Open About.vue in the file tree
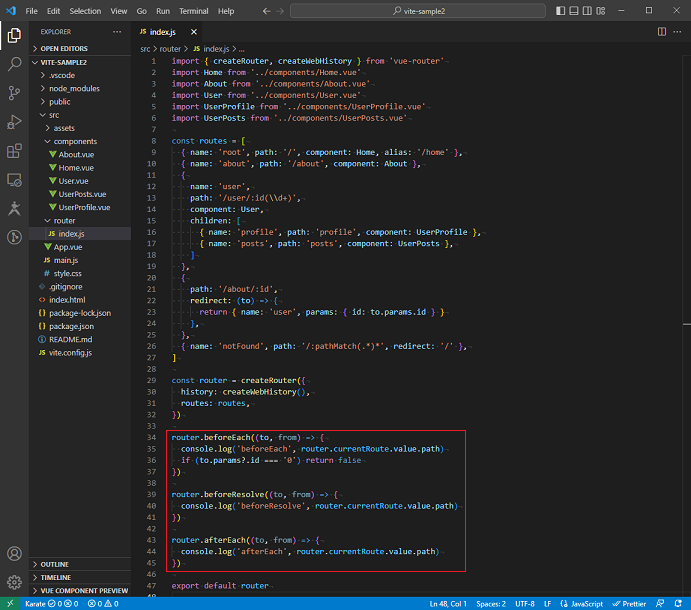Image resolution: width=691 pixels, height=610 pixels. pos(80,155)
